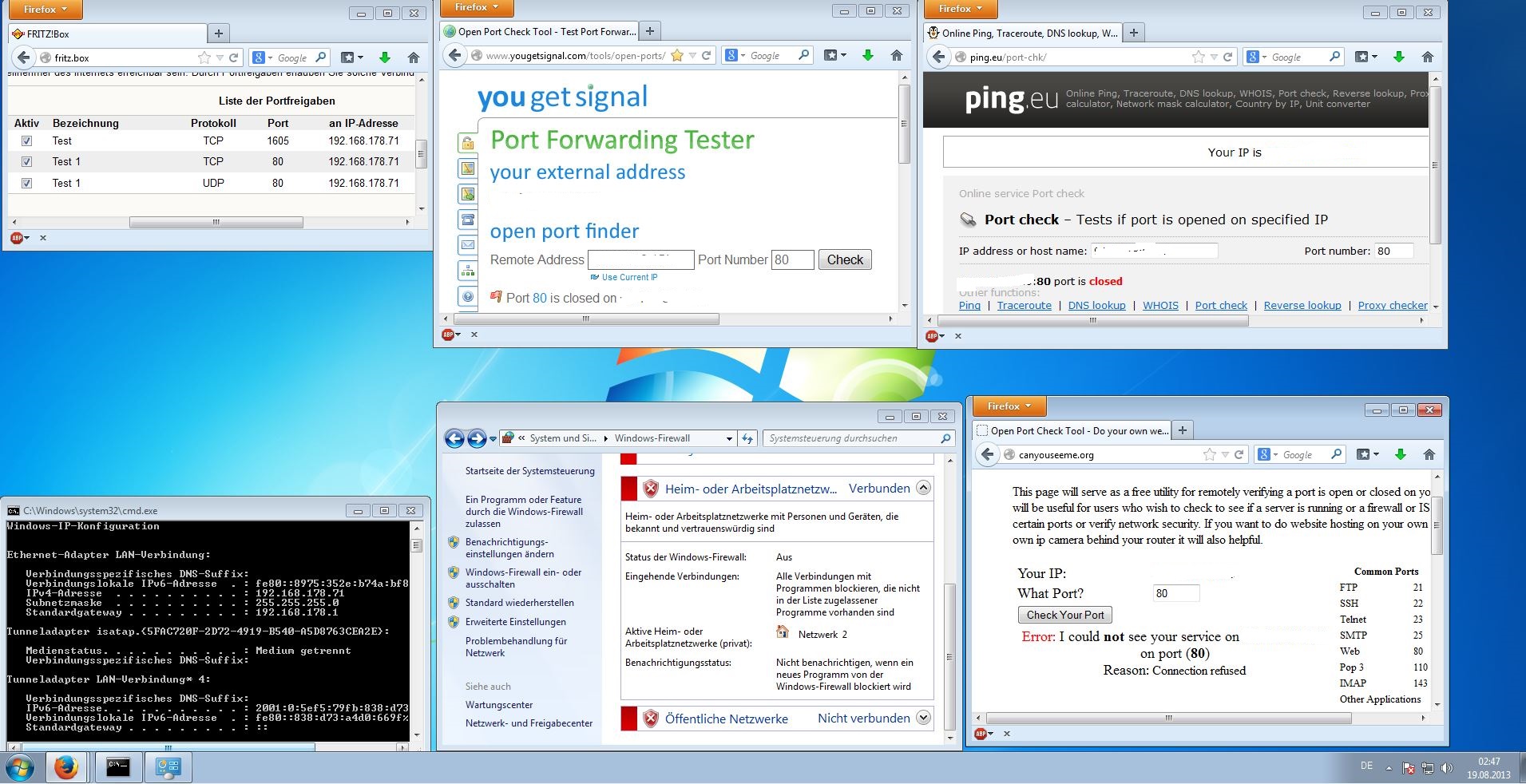Open new tab in FRITZ!Box window
The height and width of the screenshot is (784, 1526).
pyautogui.click(x=218, y=34)
